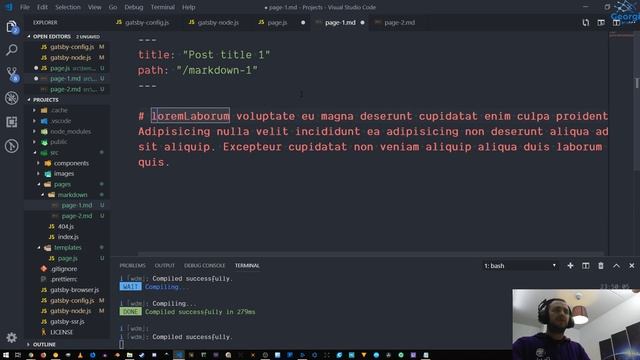Open the Selection menu

tap(68, 7)
